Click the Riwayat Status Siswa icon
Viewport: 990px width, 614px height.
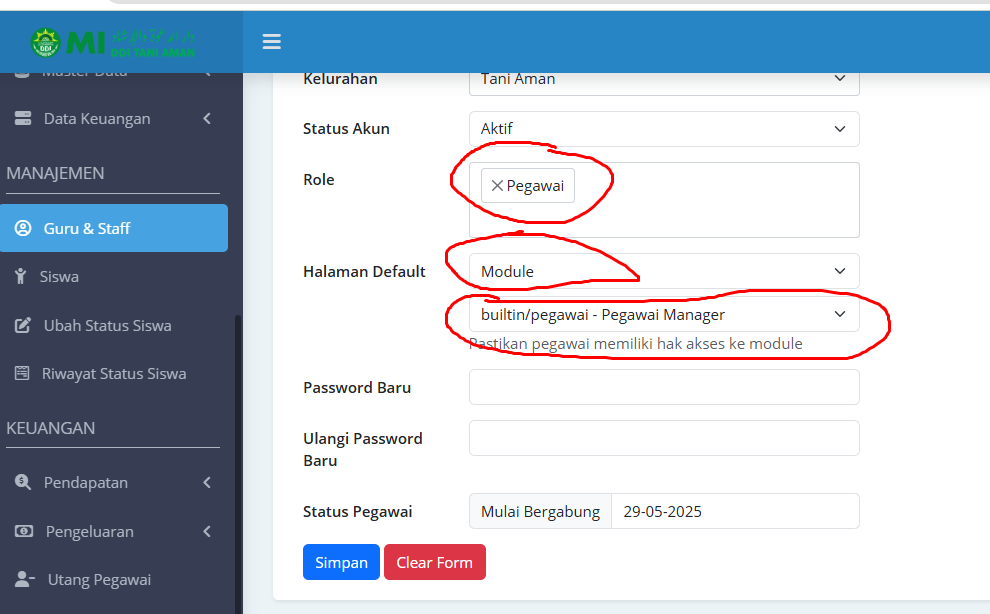click(22, 374)
